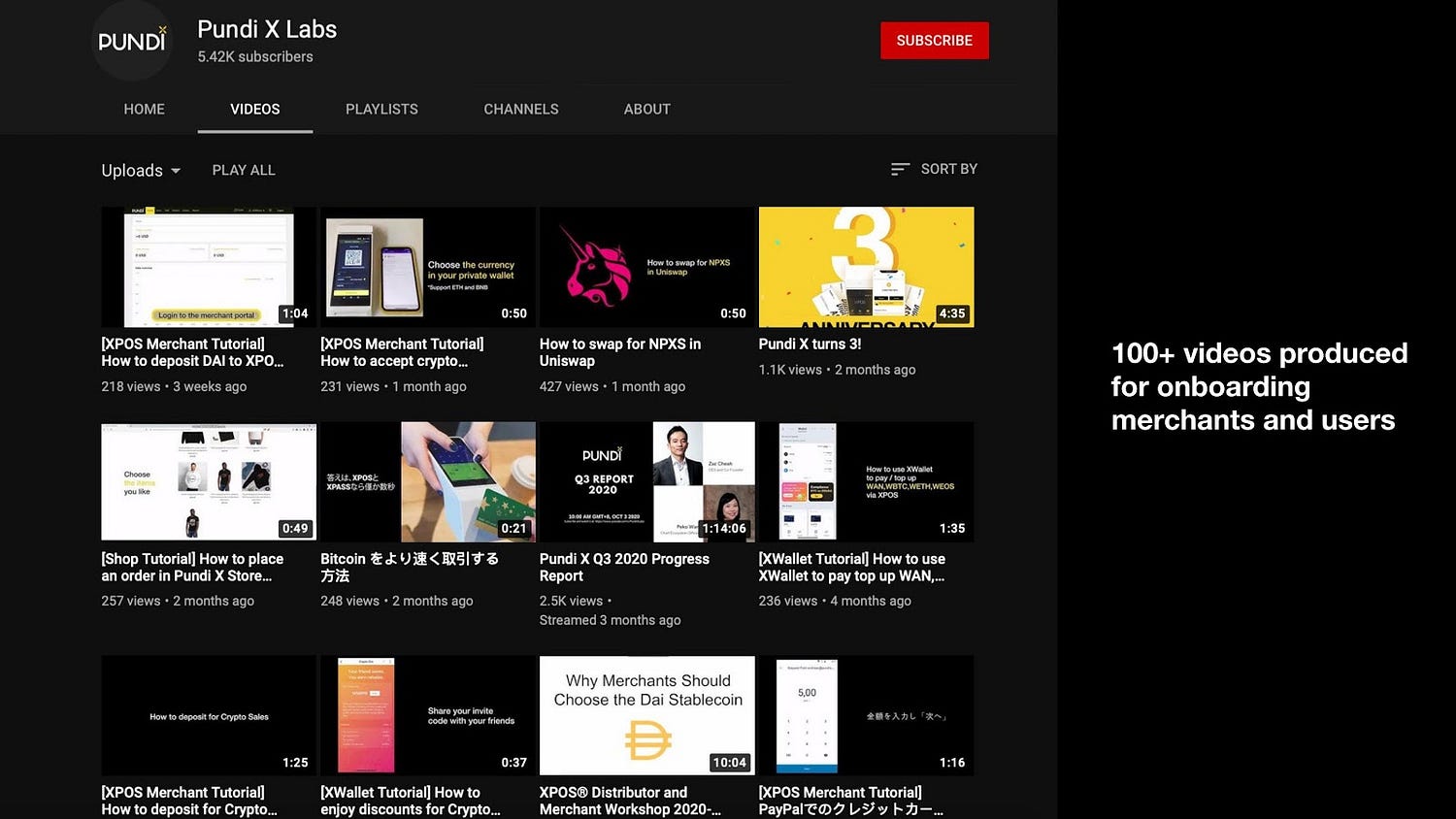Go to the ABOUT tab

tap(647, 109)
